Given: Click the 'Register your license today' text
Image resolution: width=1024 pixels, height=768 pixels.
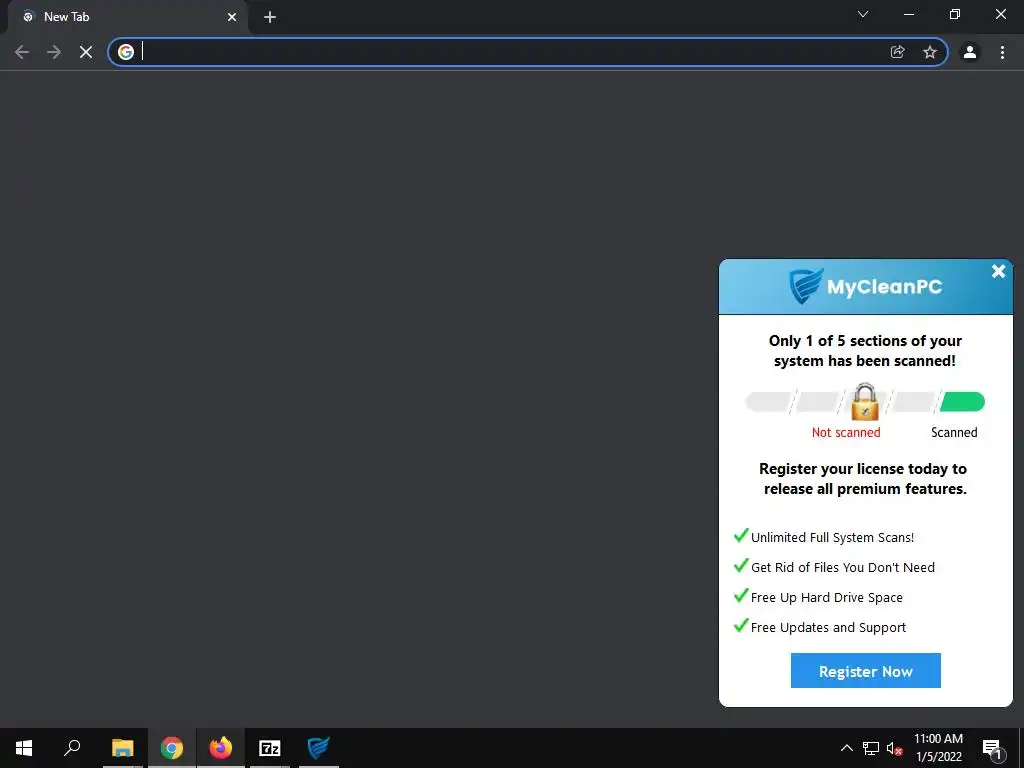Looking at the screenshot, I should pyautogui.click(x=865, y=479).
